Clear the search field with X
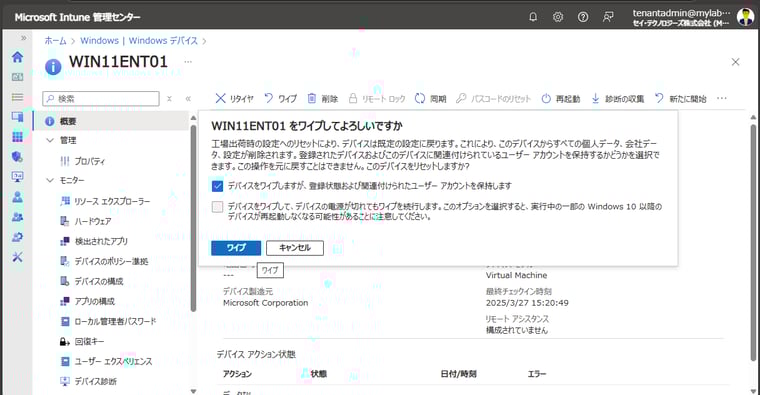Viewport: 760px width, 395px height. coord(169,98)
